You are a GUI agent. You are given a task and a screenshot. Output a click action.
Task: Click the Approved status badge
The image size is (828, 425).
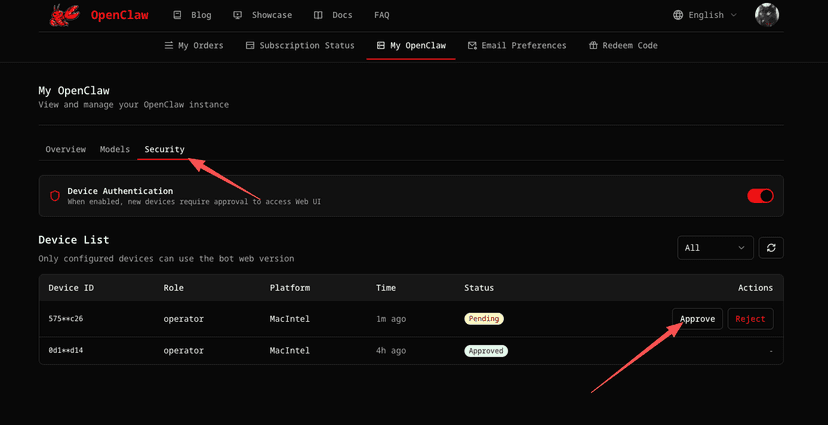486,351
